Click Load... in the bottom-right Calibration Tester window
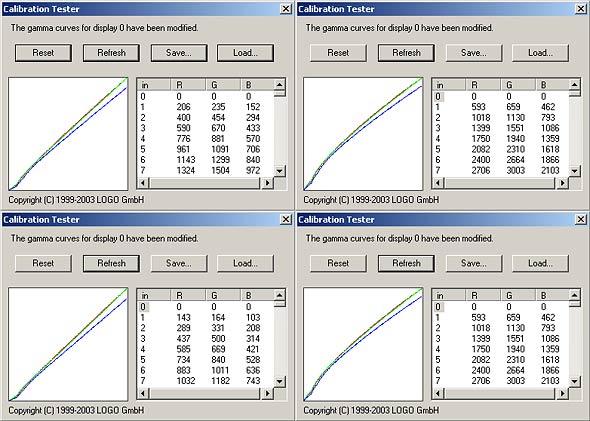Viewport: 590px width, 421px height. (x=540, y=263)
